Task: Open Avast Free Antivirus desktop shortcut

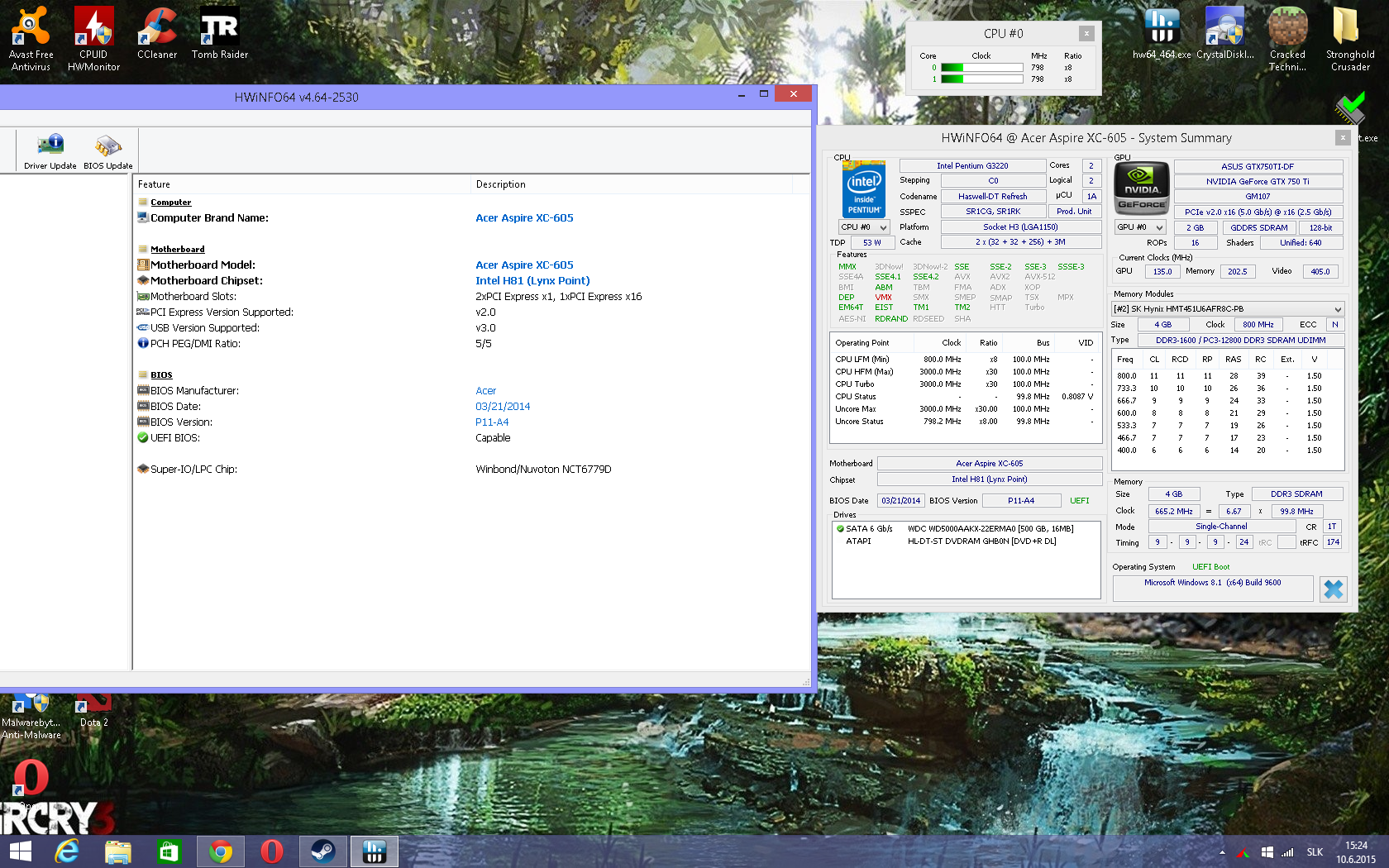Action: [31, 38]
